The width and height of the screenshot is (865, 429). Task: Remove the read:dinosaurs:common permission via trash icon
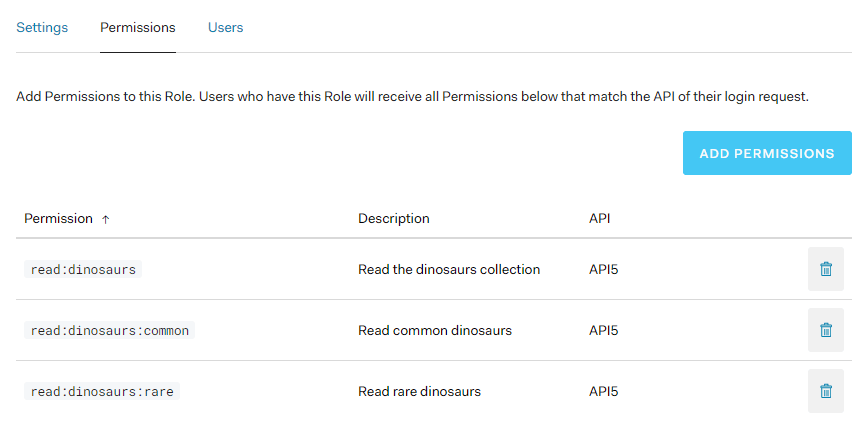[x=825, y=330]
